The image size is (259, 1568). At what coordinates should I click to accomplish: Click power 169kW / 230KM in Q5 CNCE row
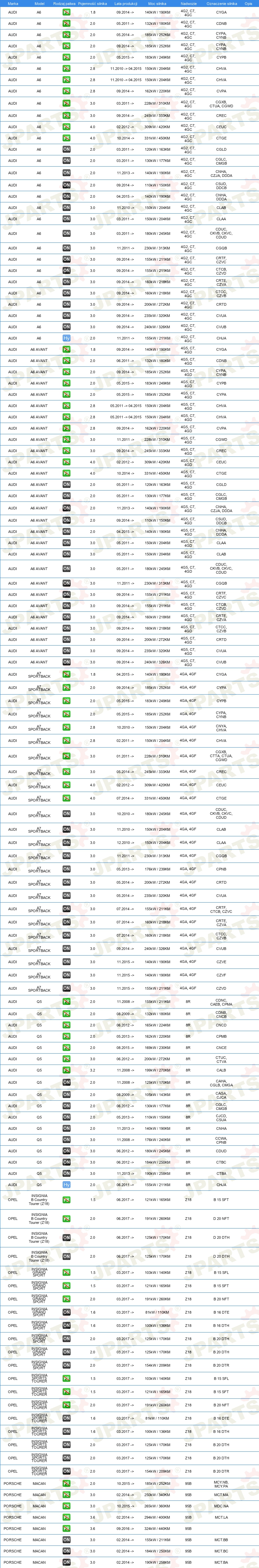tap(157, 1048)
